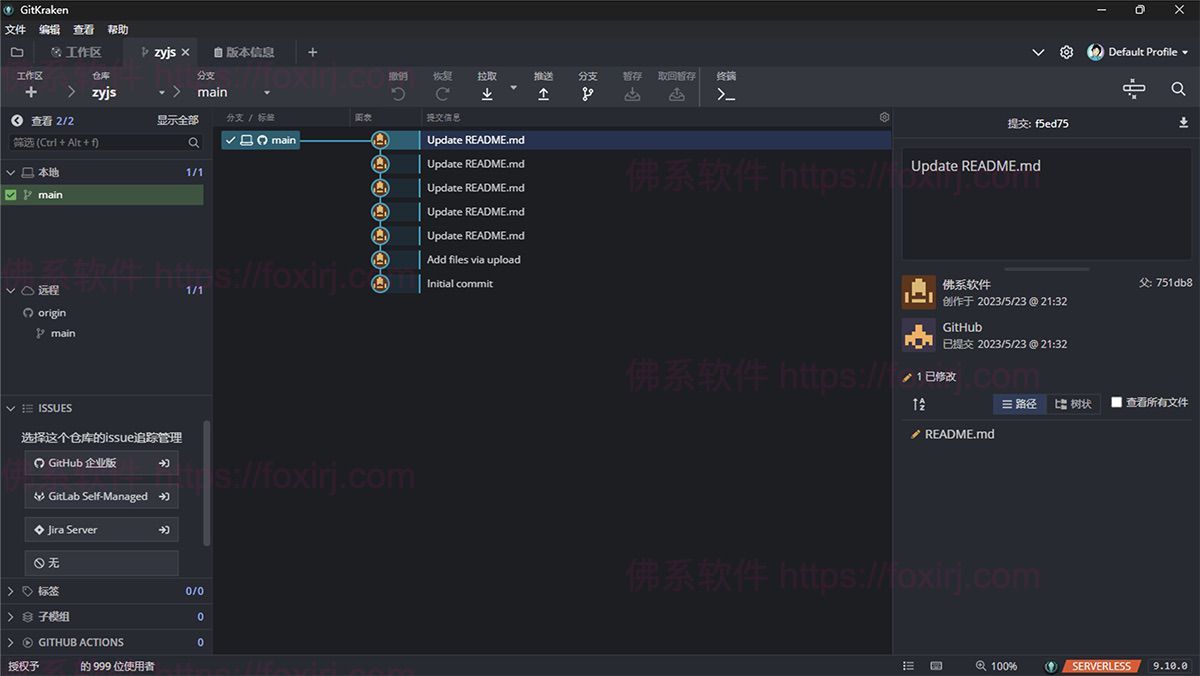This screenshot has height=676, width=1200.
Task: Open the main branch selector dropdown
Action: click(x=266, y=91)
